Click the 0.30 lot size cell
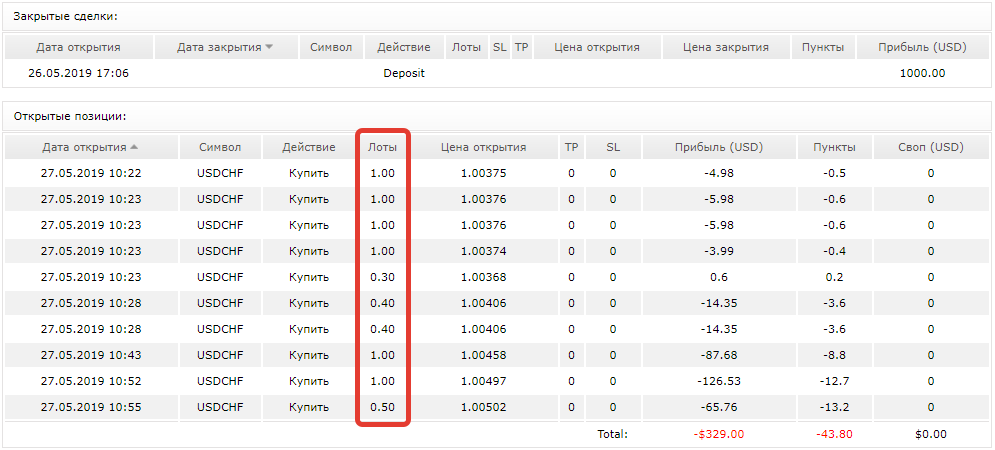Image resolution: width=995 pixels, height=450 pixels. click(382, 277)
